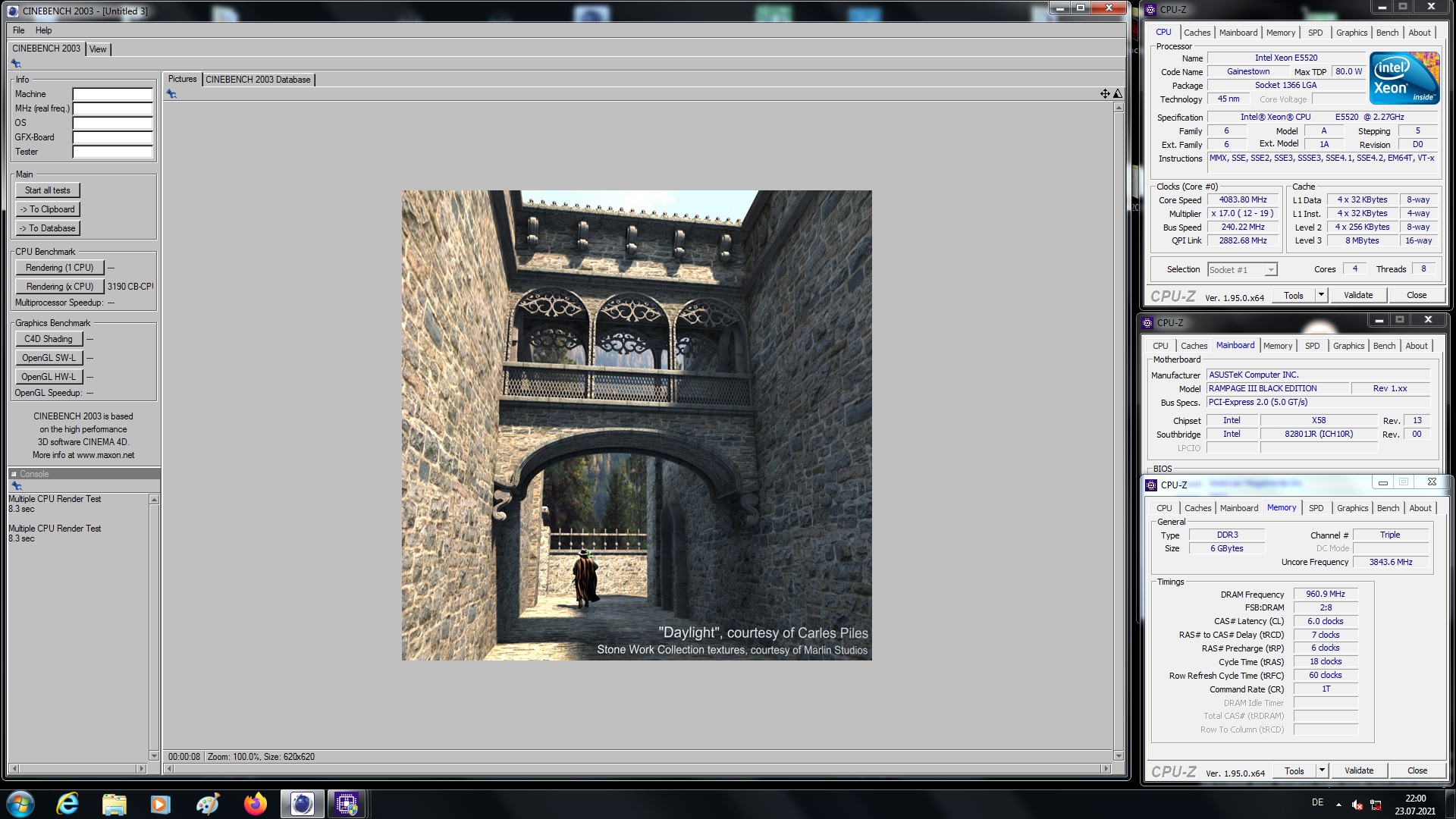Open Tools dropdown arrow in Memory CPU-Z window

pyautogui.click(x=1322, y=770)
